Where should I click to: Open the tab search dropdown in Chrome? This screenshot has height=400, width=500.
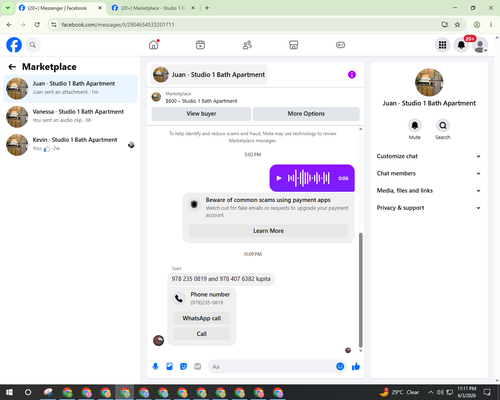pos(8,8)
